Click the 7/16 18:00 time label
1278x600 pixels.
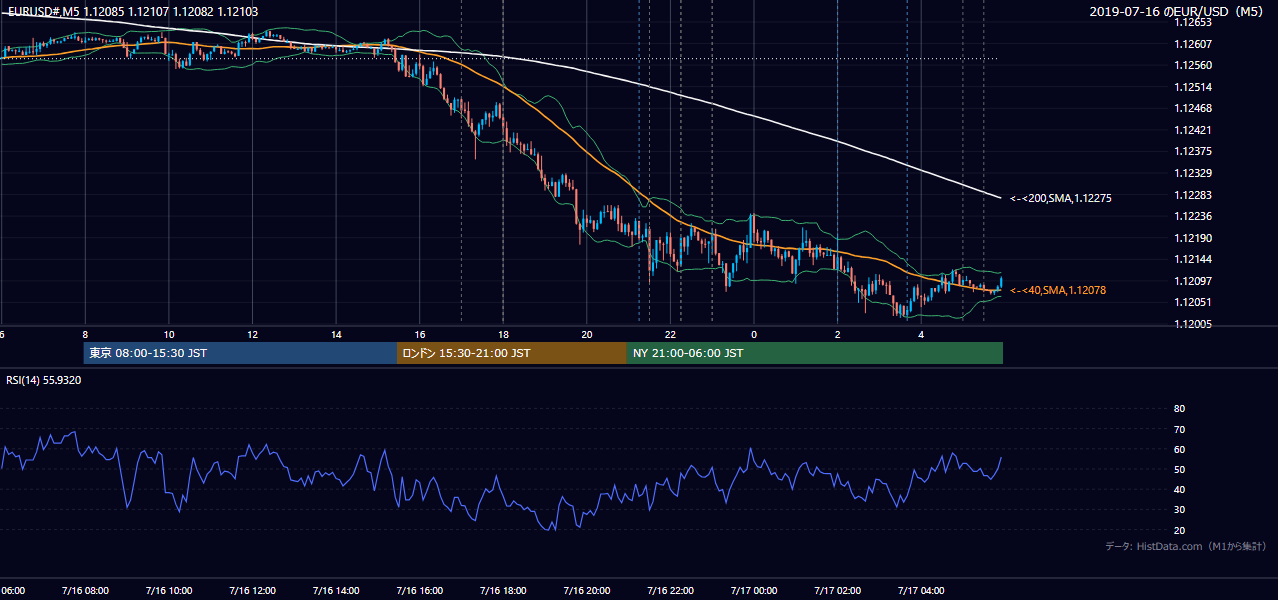[503, 590]
